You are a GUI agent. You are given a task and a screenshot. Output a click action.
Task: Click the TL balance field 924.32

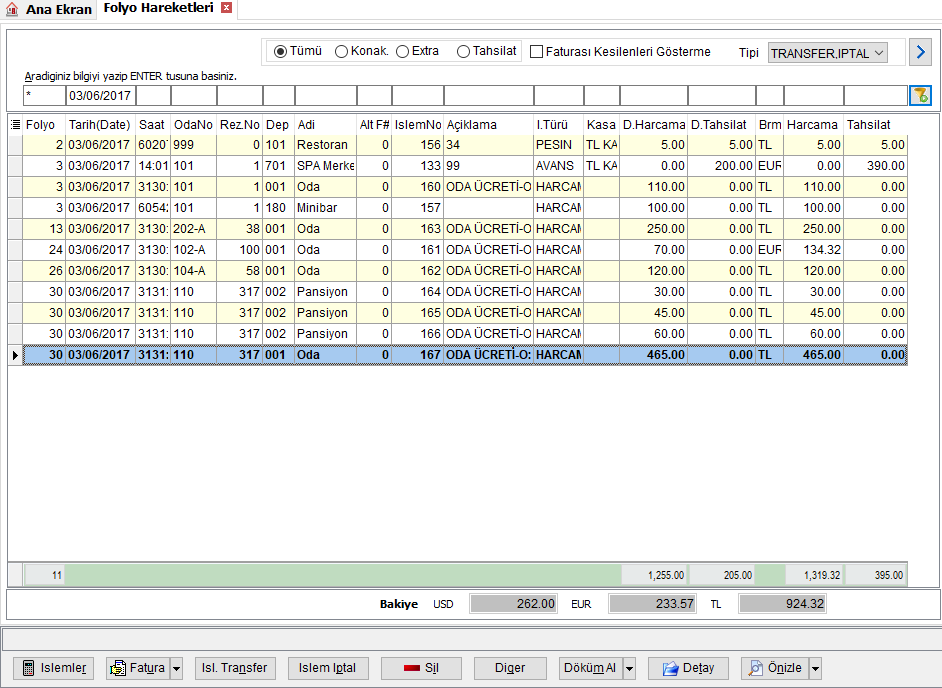pos(783,604)
